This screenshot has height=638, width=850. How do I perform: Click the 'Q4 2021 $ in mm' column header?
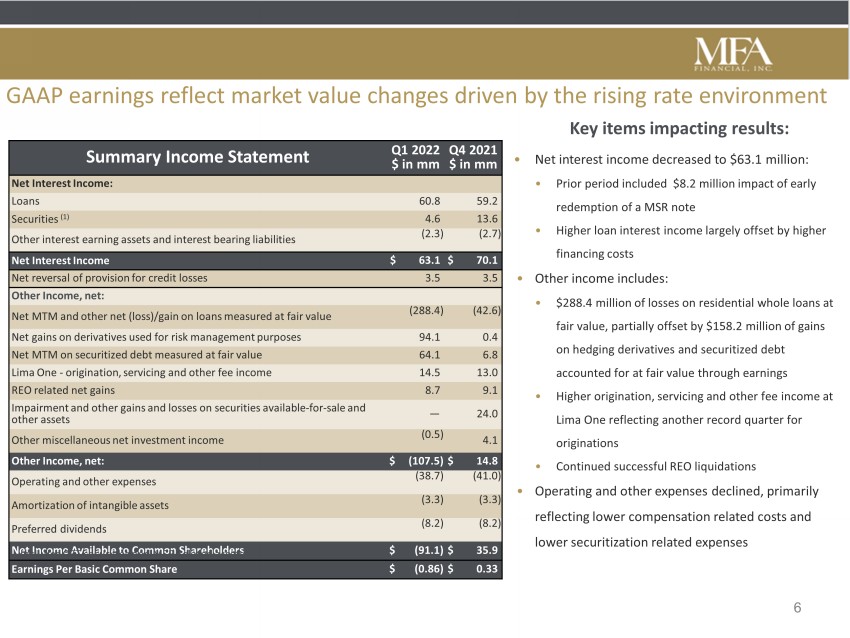(473, 157)
